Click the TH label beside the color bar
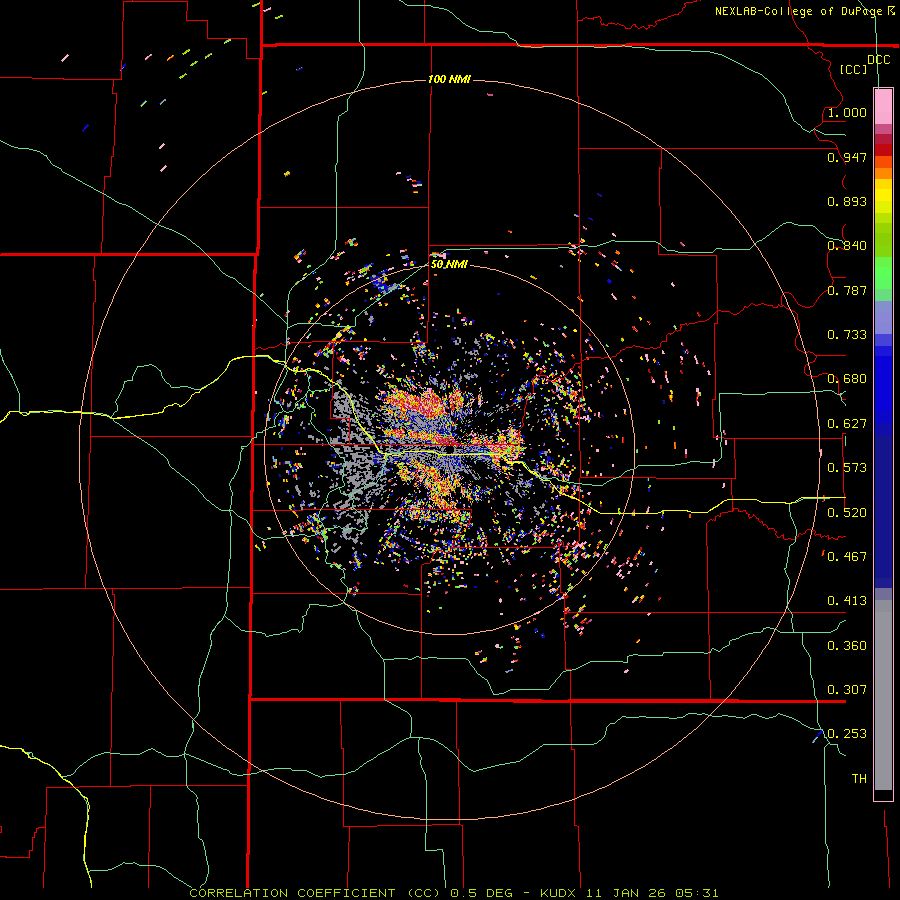This screenshot has height=900, width=900. [x=859, y=779]
